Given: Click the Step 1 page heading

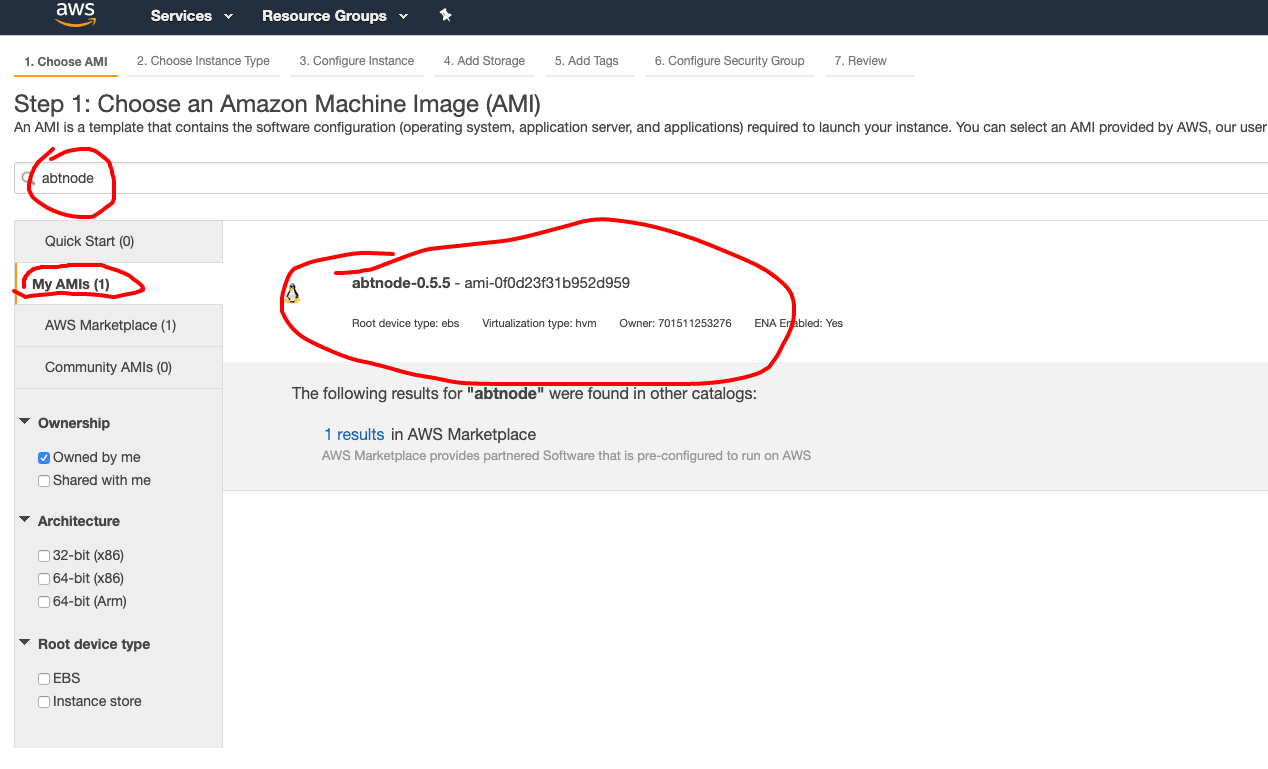Looking at the screenshot, I should 277,104.
